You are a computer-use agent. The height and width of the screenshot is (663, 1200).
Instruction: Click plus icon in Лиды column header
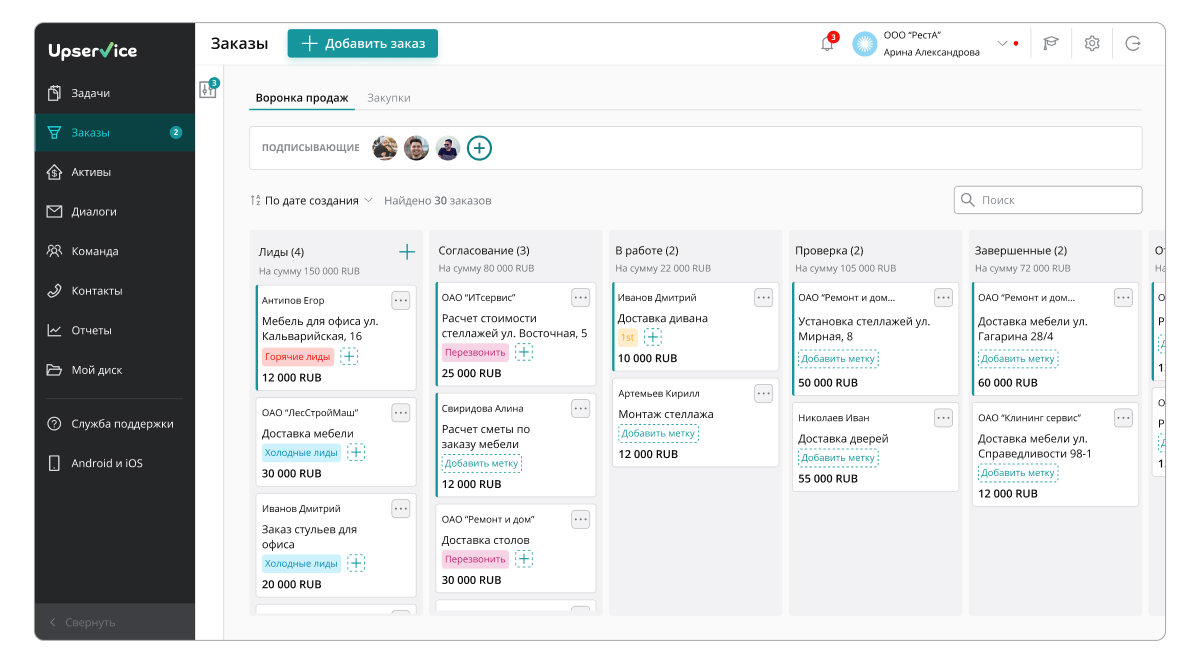(407, 252)
